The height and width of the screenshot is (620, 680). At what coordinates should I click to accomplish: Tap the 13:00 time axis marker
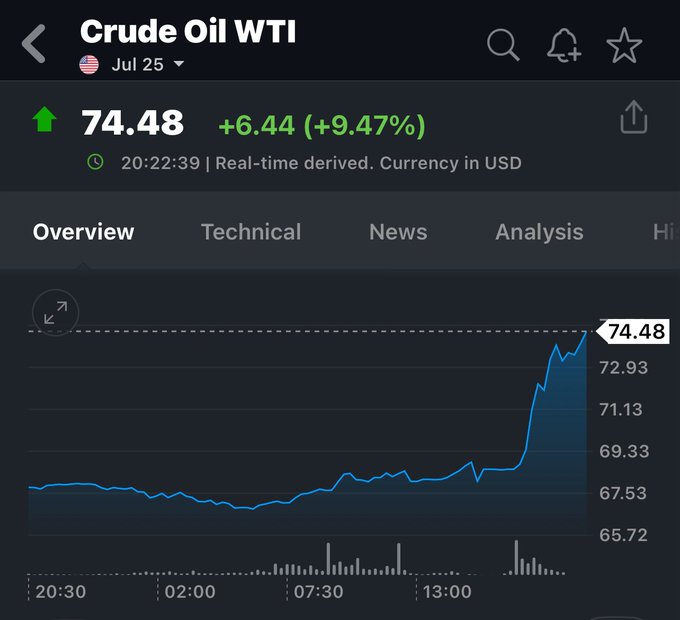click(446, 591)
